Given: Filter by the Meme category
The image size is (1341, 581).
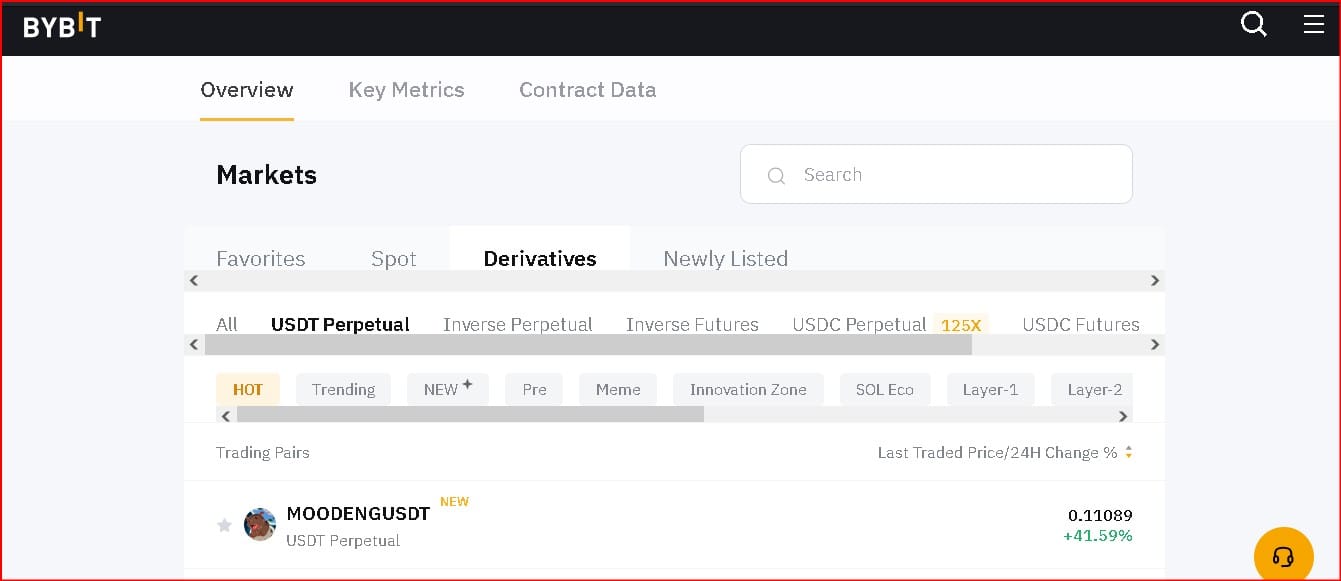Looking at the screenshot, I should coord(617,390).
